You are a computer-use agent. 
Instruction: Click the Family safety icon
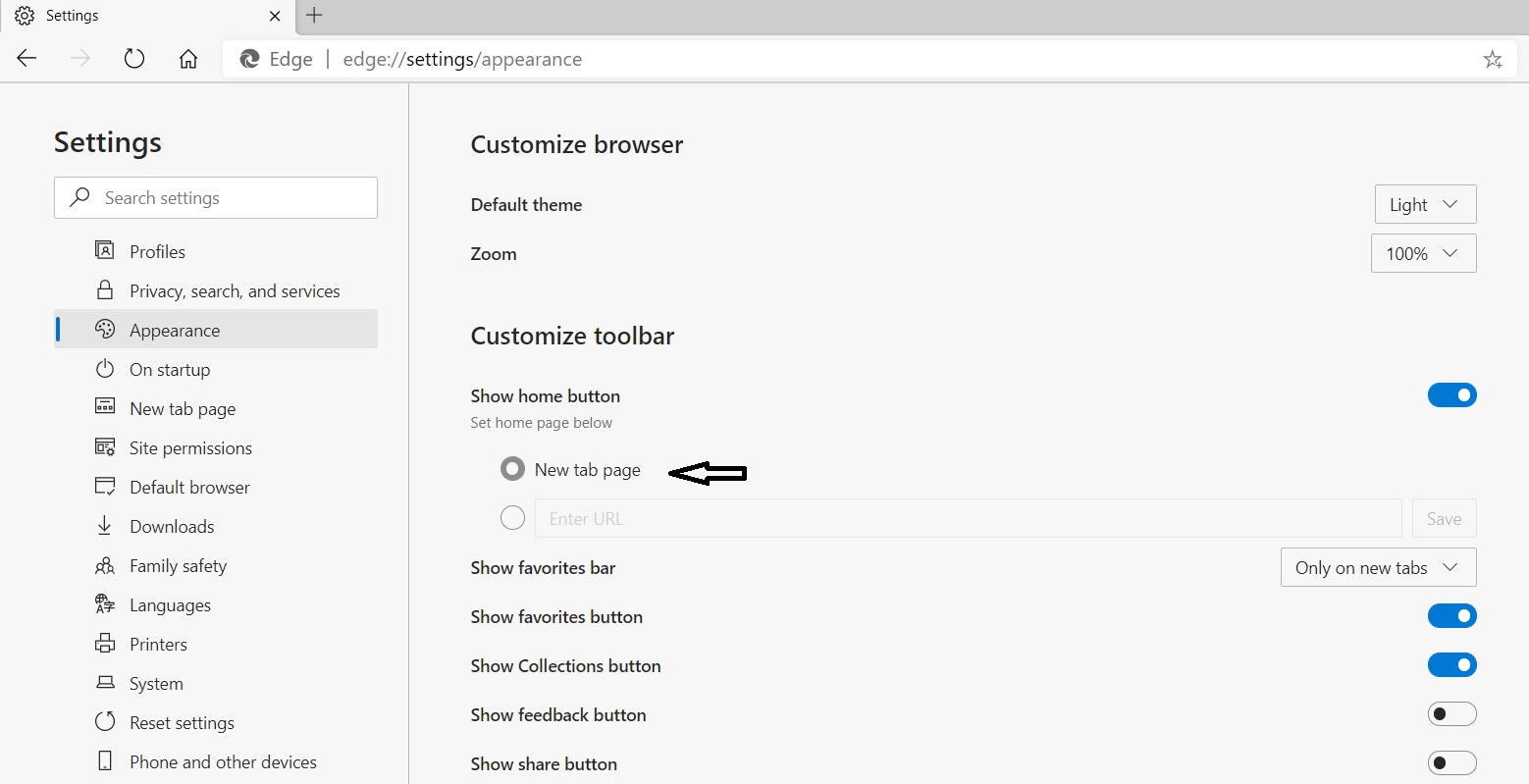(105, 565)
